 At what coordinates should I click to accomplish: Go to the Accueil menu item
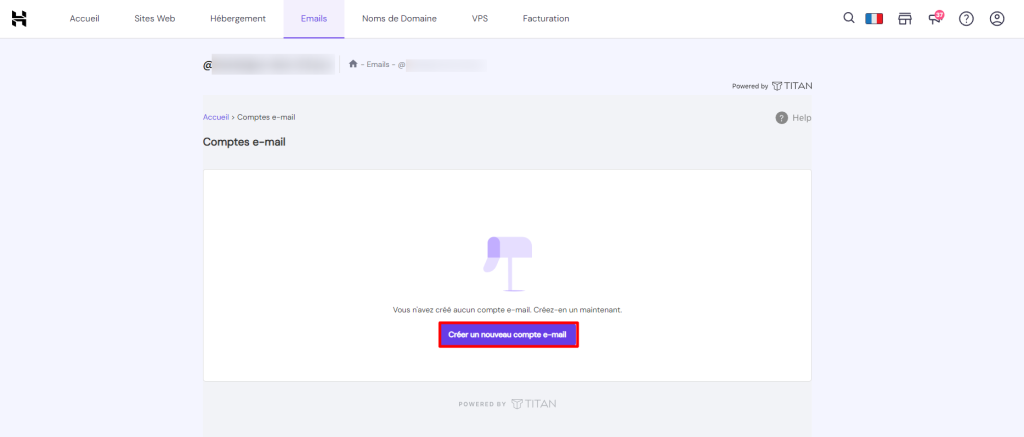[85, 18]
